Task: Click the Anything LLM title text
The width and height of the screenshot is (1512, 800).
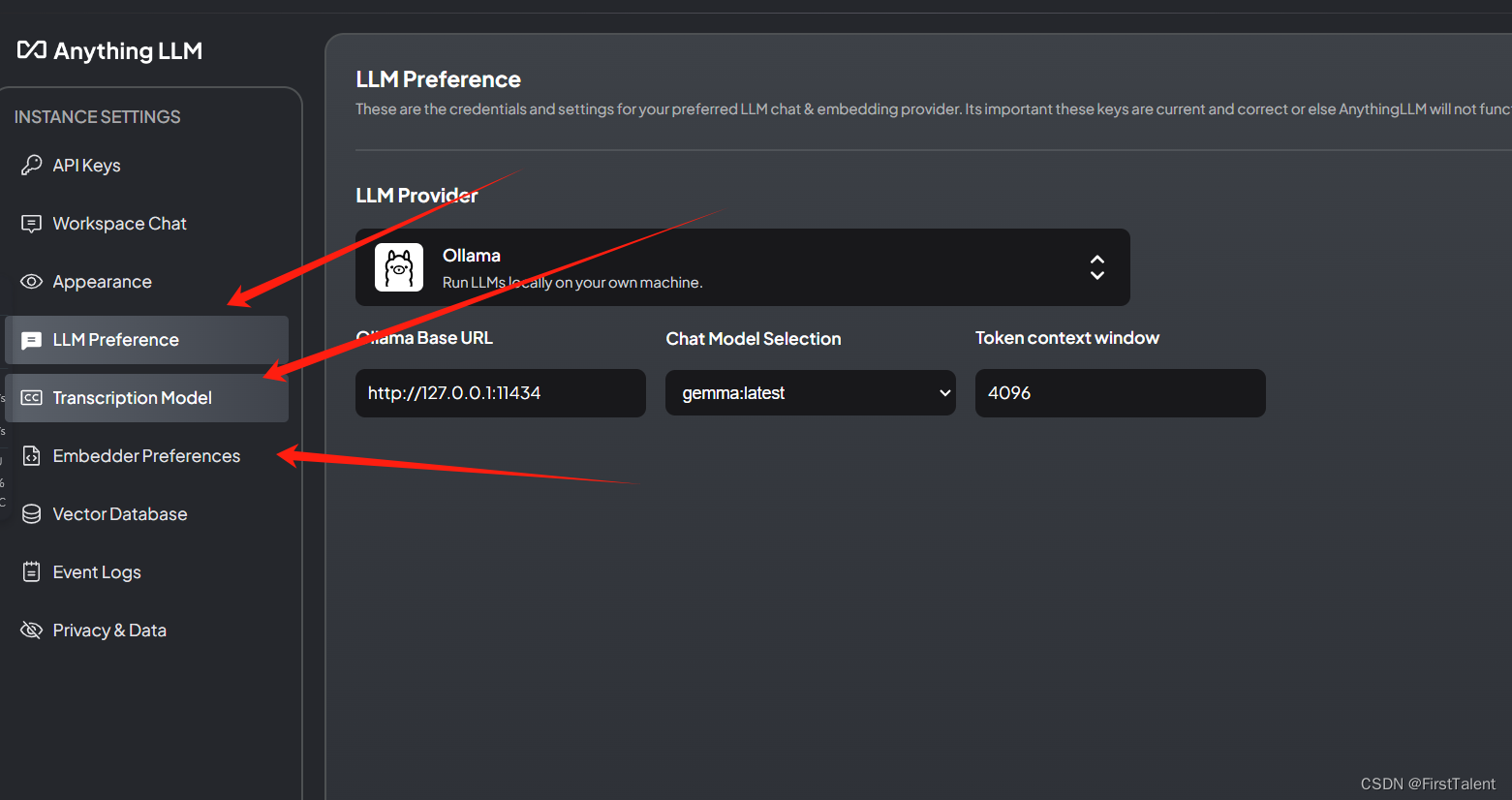Action: click(128, 51)
